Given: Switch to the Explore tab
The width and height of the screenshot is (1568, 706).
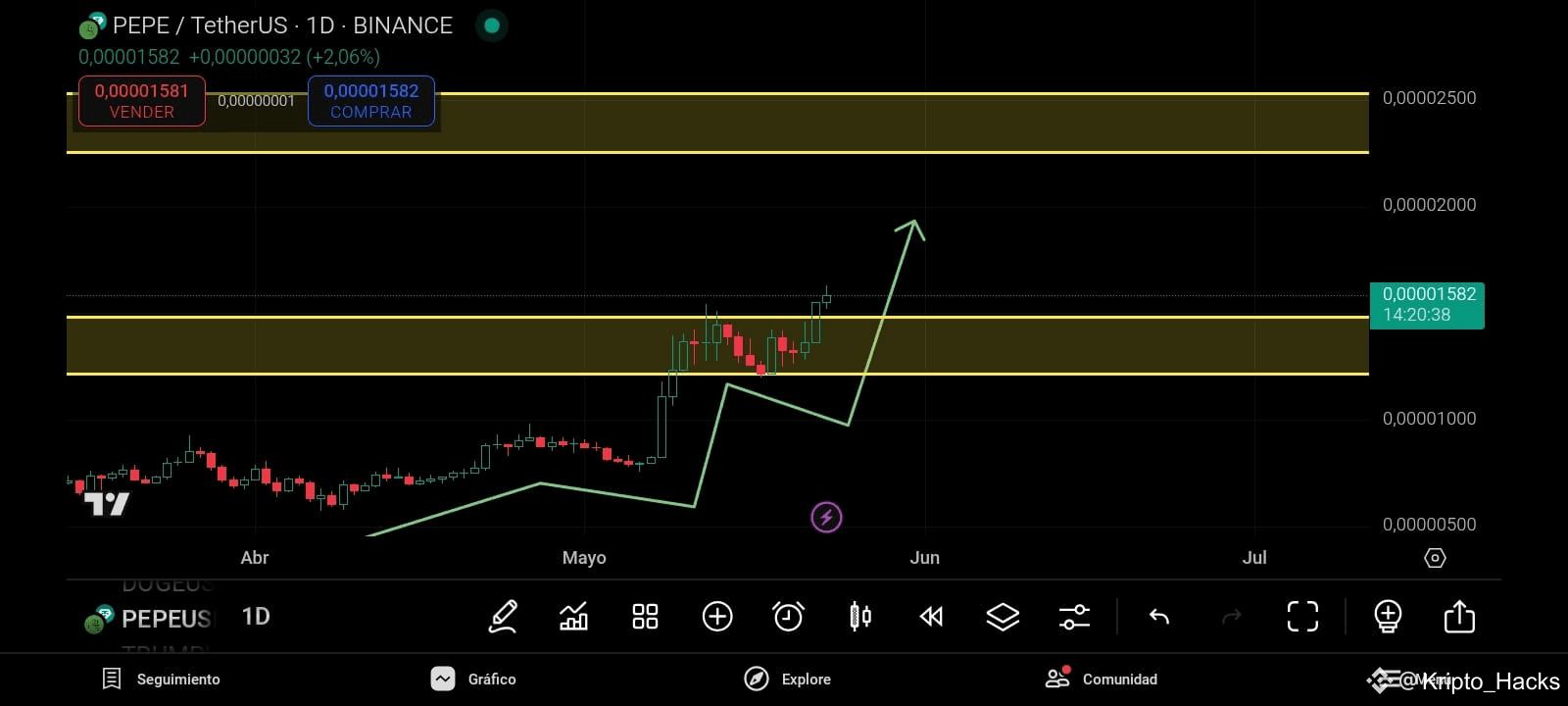Looking at the screenshot, I should tap(787, 679).
